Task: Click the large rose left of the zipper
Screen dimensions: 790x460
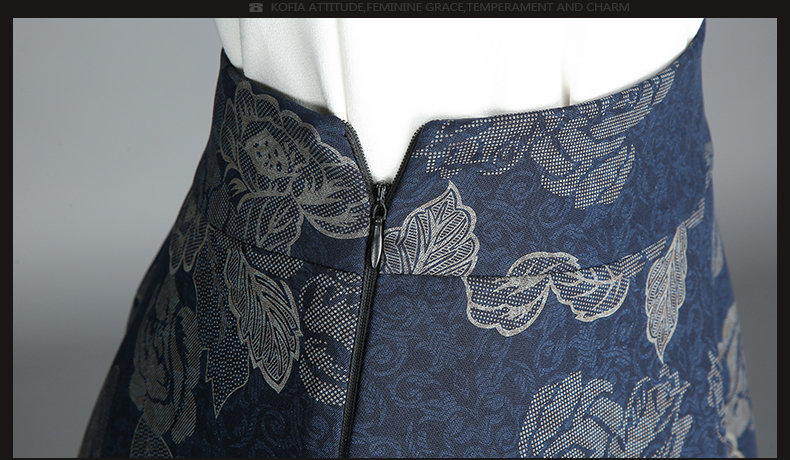Action: [272, 160]
